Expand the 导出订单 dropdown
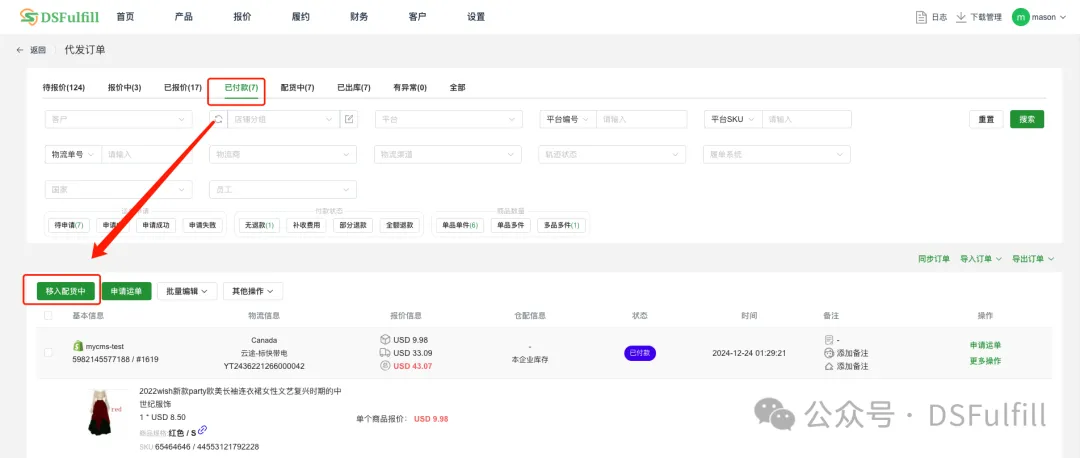The width and height of the screenshot is (1080, 458). [1033, 259]
